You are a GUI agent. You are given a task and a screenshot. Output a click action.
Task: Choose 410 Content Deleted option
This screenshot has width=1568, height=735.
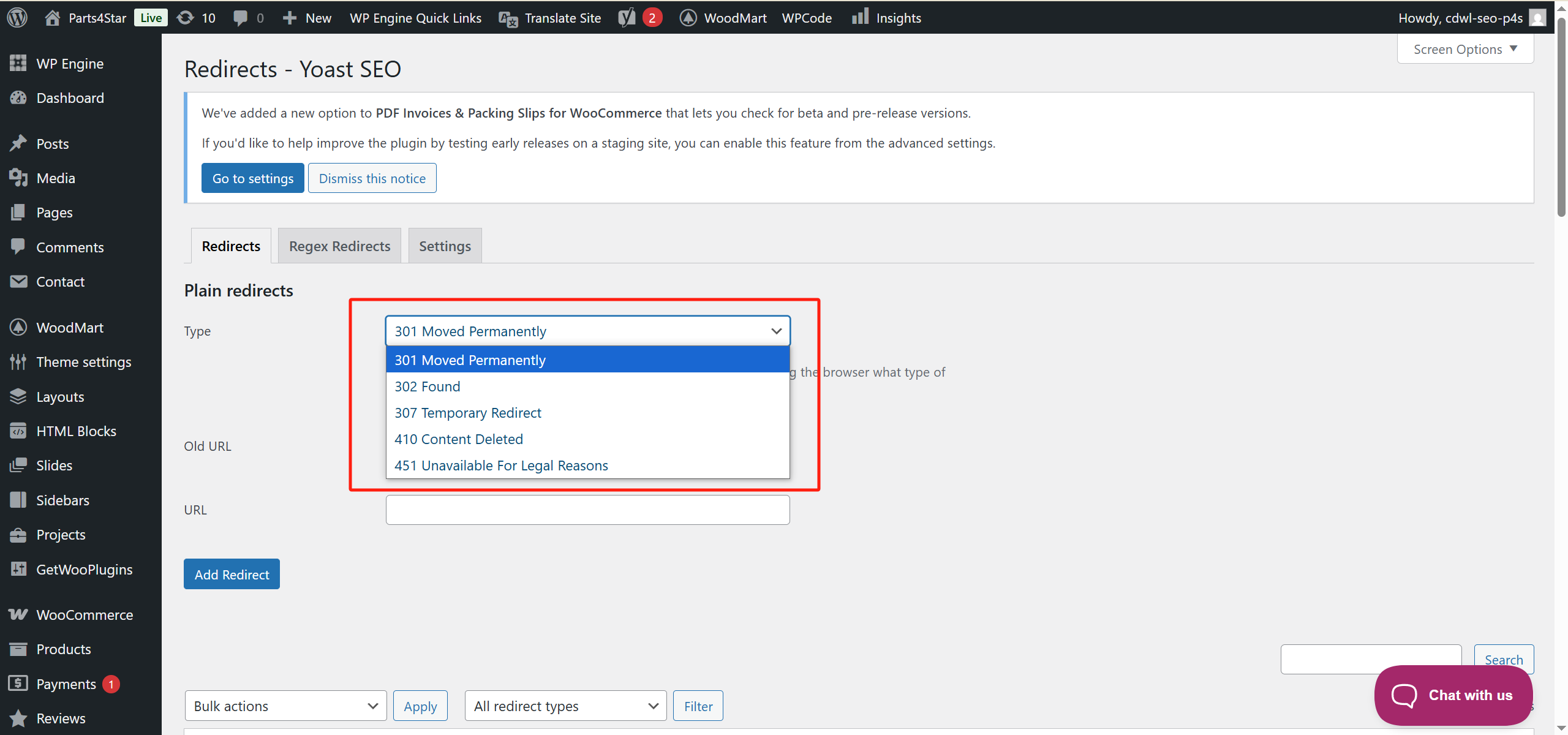(459, 439)
